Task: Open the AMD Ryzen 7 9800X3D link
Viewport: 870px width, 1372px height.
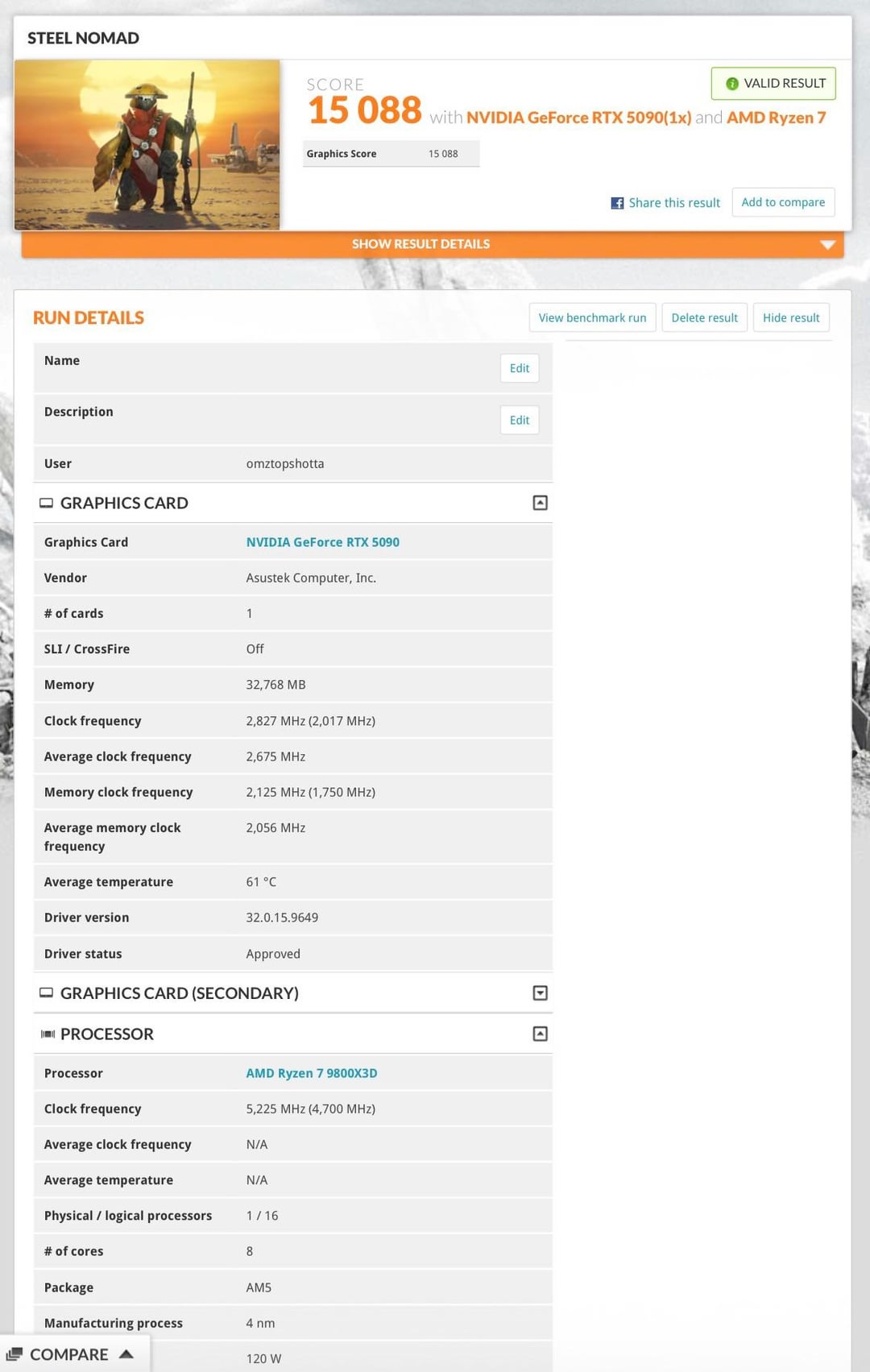Action: point(311,1073)
